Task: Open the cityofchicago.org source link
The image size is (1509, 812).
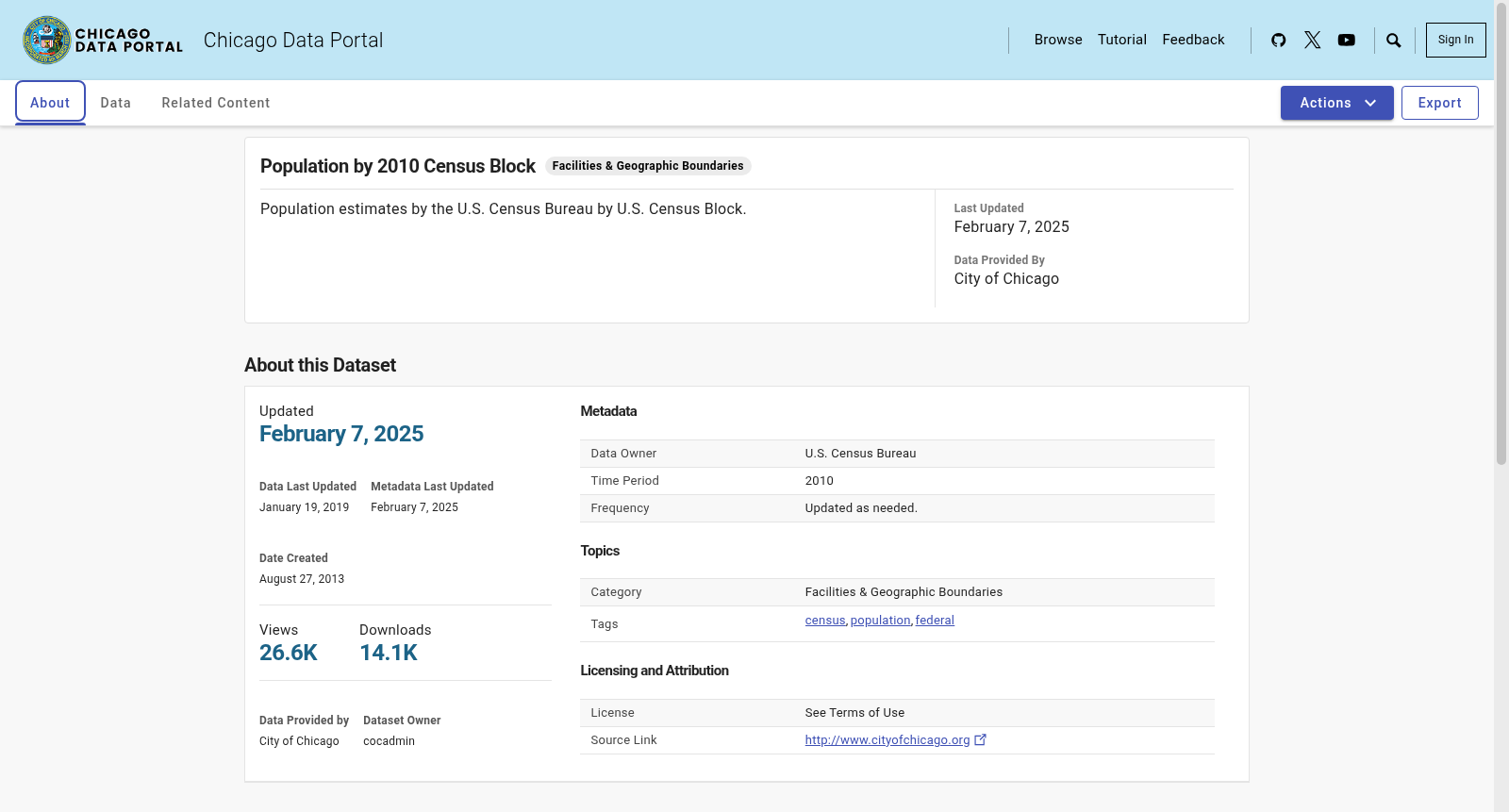Action: tap(887, 740)
